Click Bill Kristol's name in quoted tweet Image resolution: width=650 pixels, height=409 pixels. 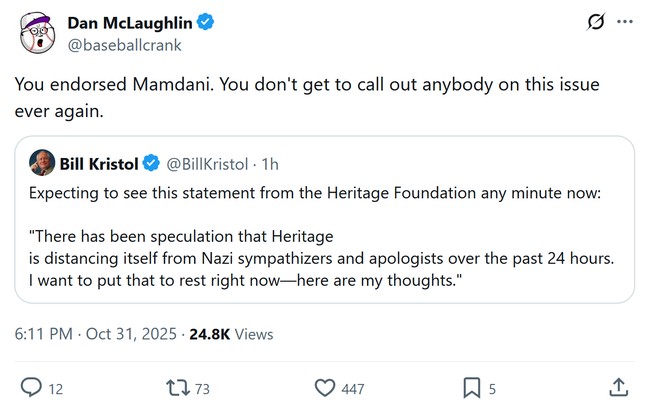(99, 163)
